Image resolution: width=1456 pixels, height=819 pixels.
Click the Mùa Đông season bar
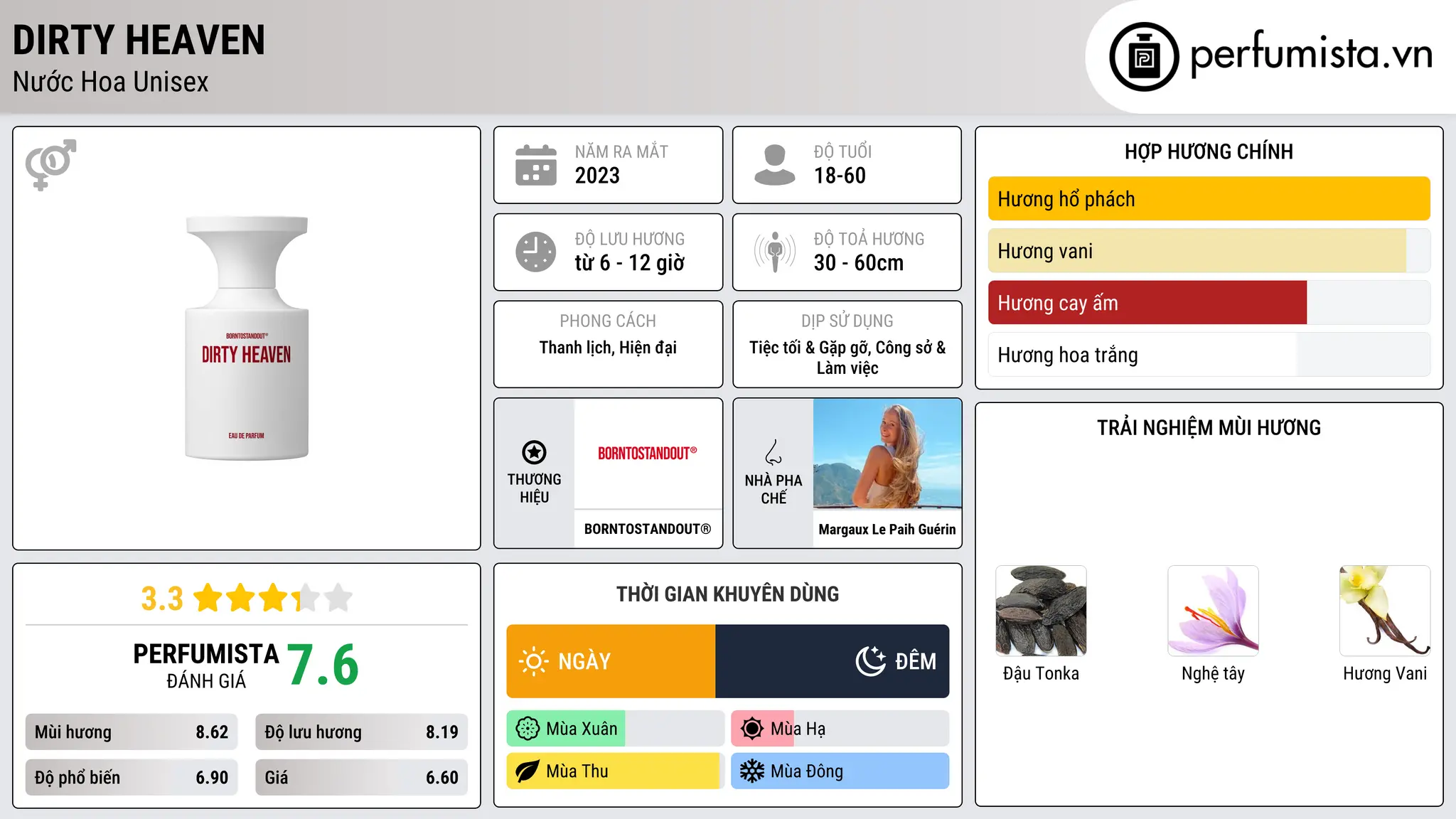(x=840, y=771)
